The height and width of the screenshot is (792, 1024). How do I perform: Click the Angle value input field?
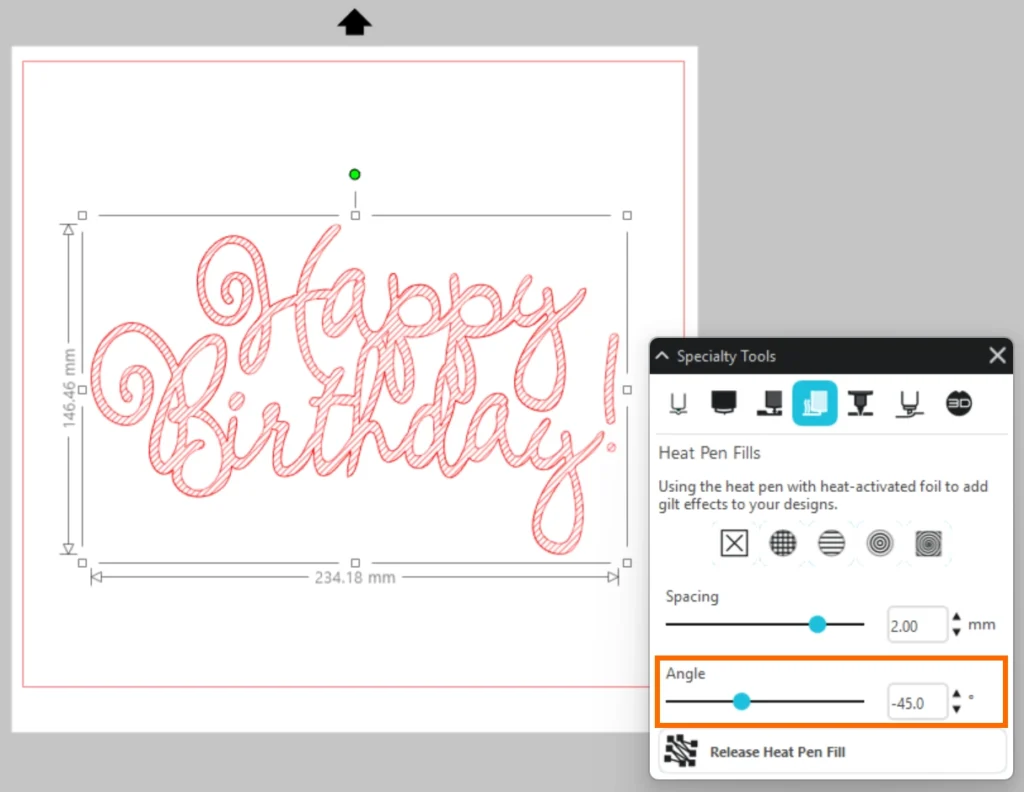916,703
